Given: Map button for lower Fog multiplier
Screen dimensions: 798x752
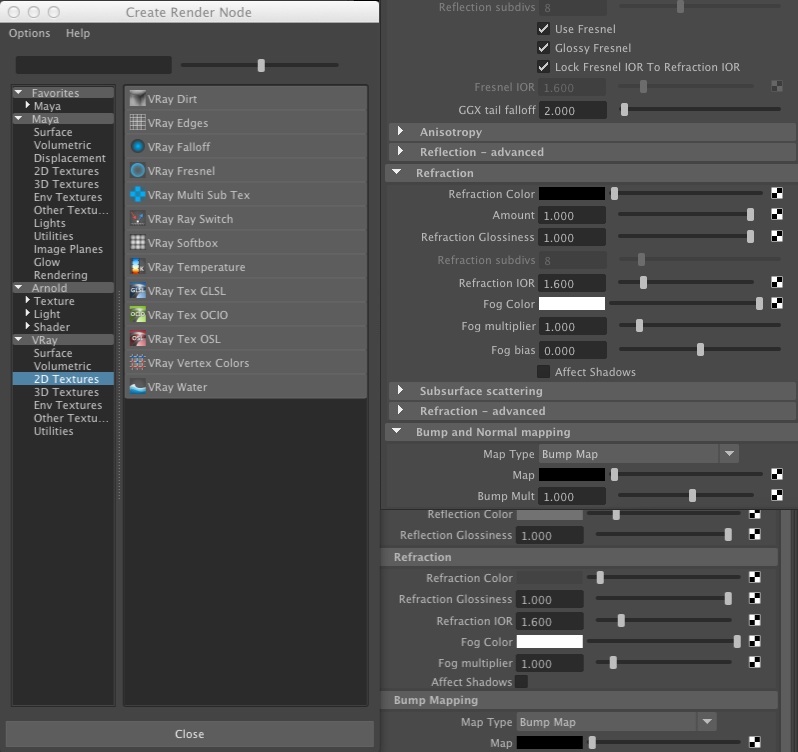Looking at the screenshot, I should tap(755, 662).
